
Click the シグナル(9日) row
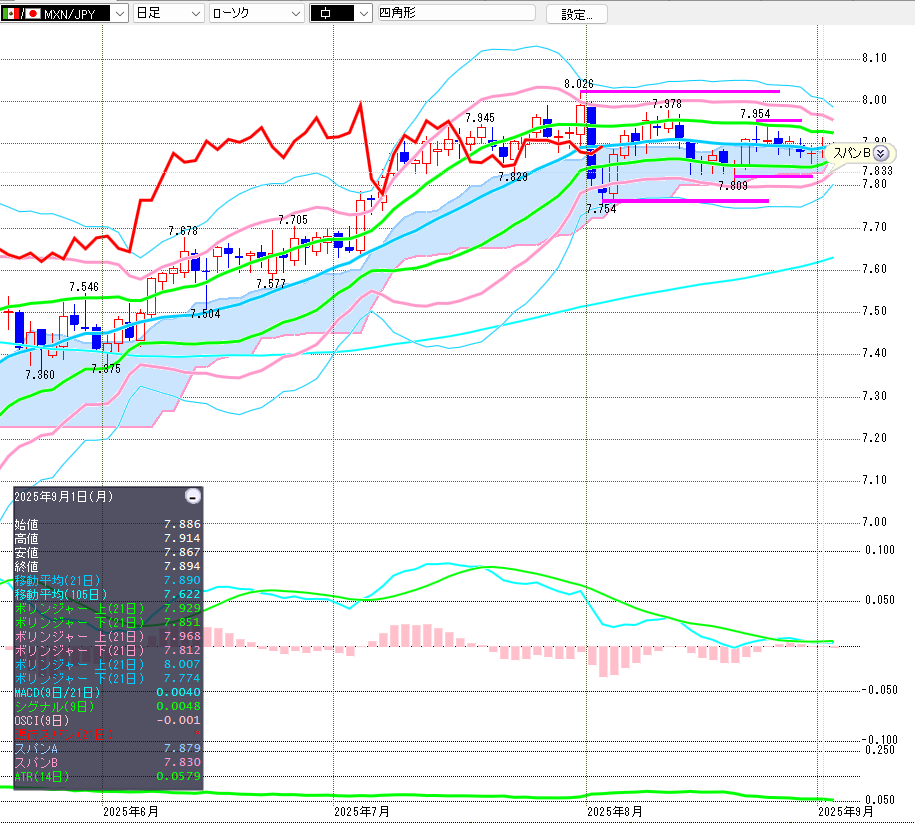coord(107,706)
